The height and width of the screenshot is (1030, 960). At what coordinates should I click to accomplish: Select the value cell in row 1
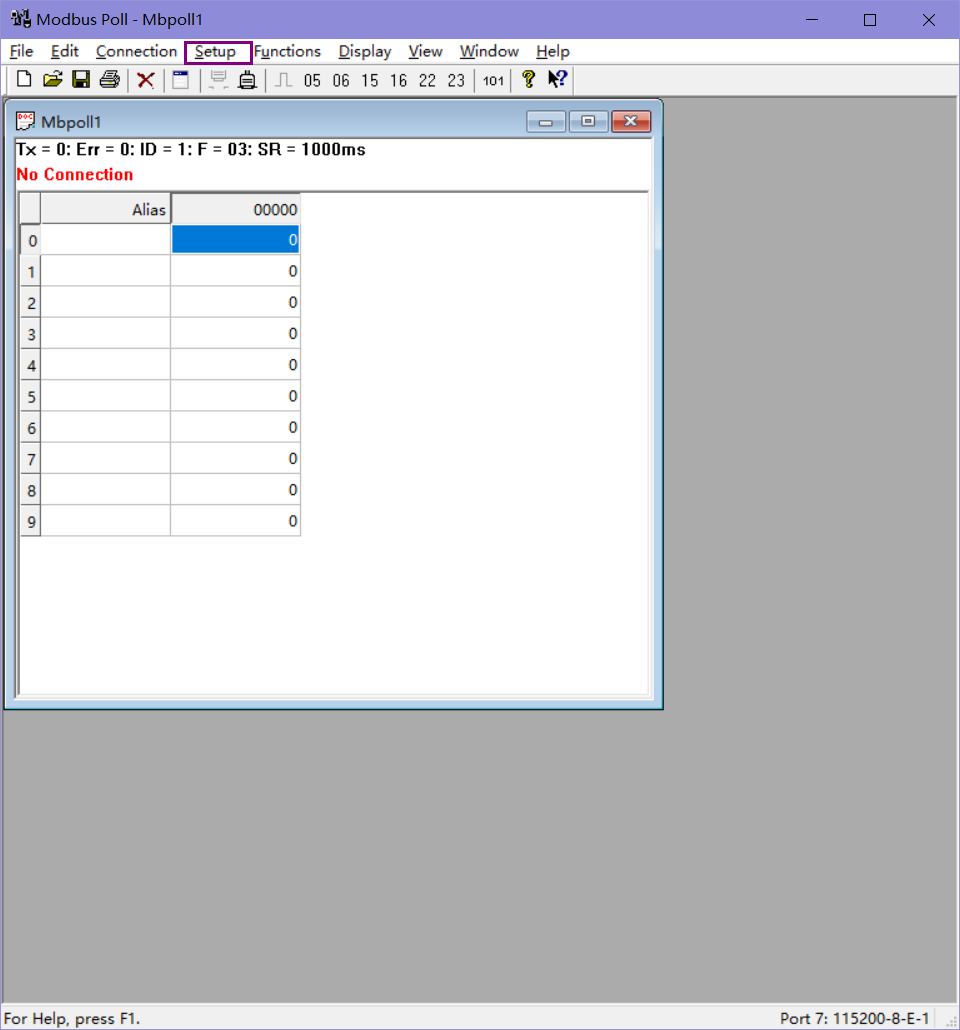[235, 271]
